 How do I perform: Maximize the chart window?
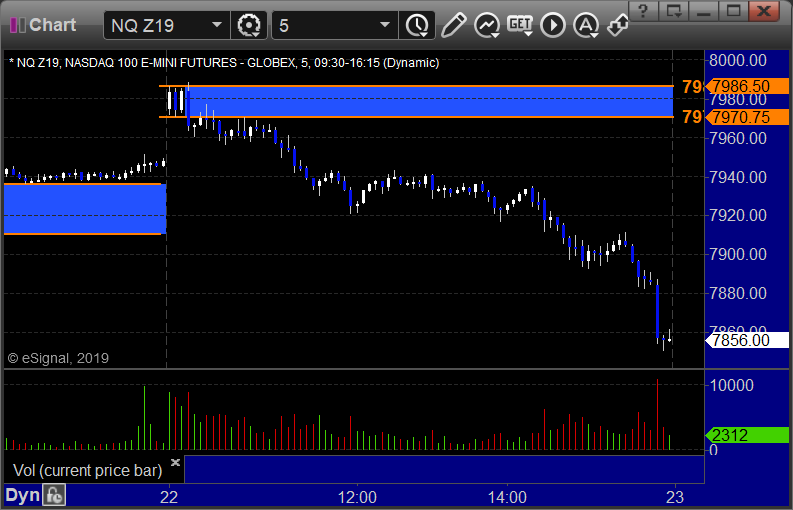733,10
